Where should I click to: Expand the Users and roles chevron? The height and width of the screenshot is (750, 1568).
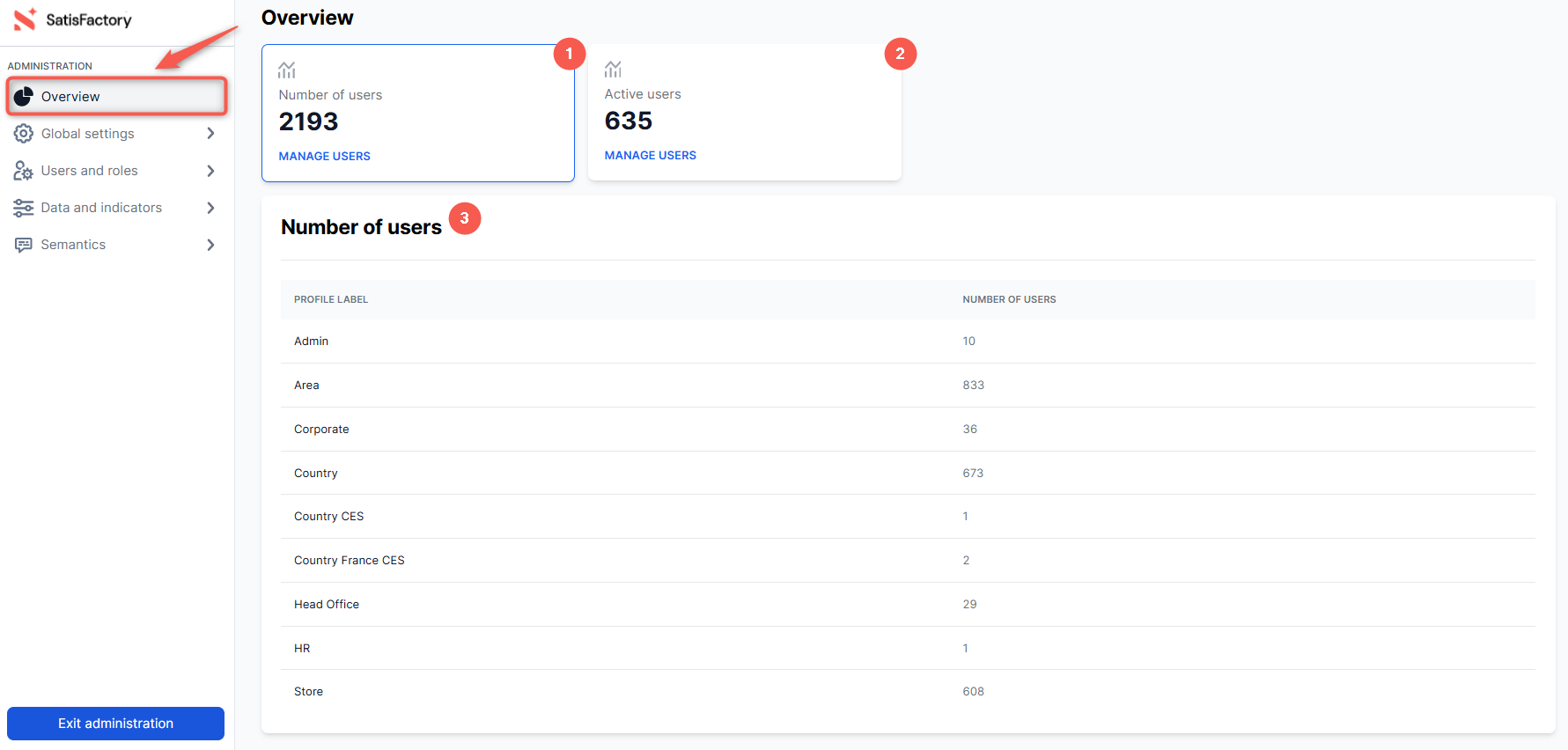tap(210, 171)
